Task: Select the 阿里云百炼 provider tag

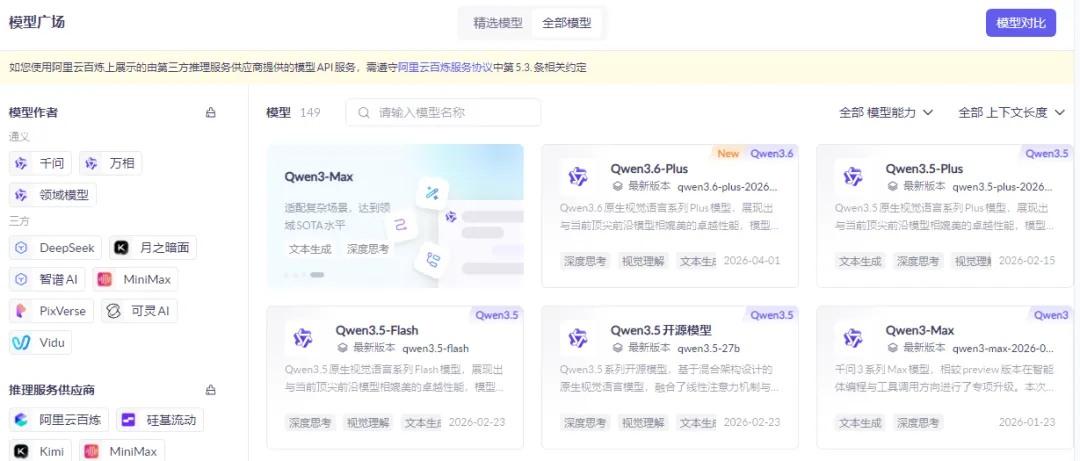Action: 59,419
